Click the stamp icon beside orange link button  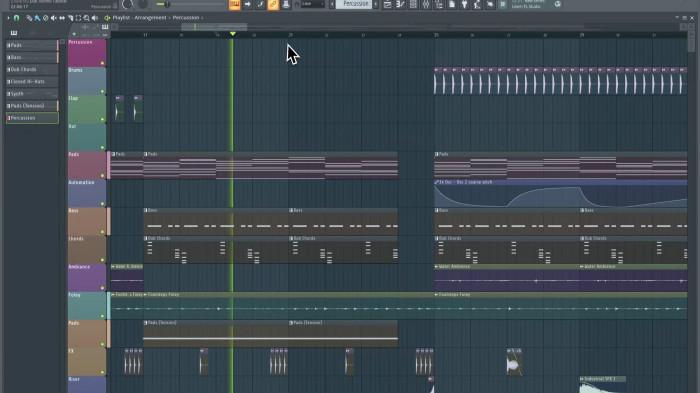[286, 4]
